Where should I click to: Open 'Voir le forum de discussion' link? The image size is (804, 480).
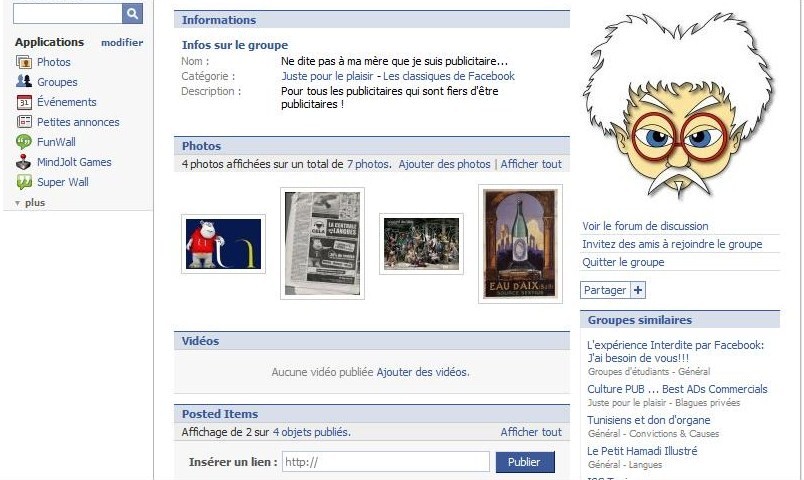pos(645,226)
